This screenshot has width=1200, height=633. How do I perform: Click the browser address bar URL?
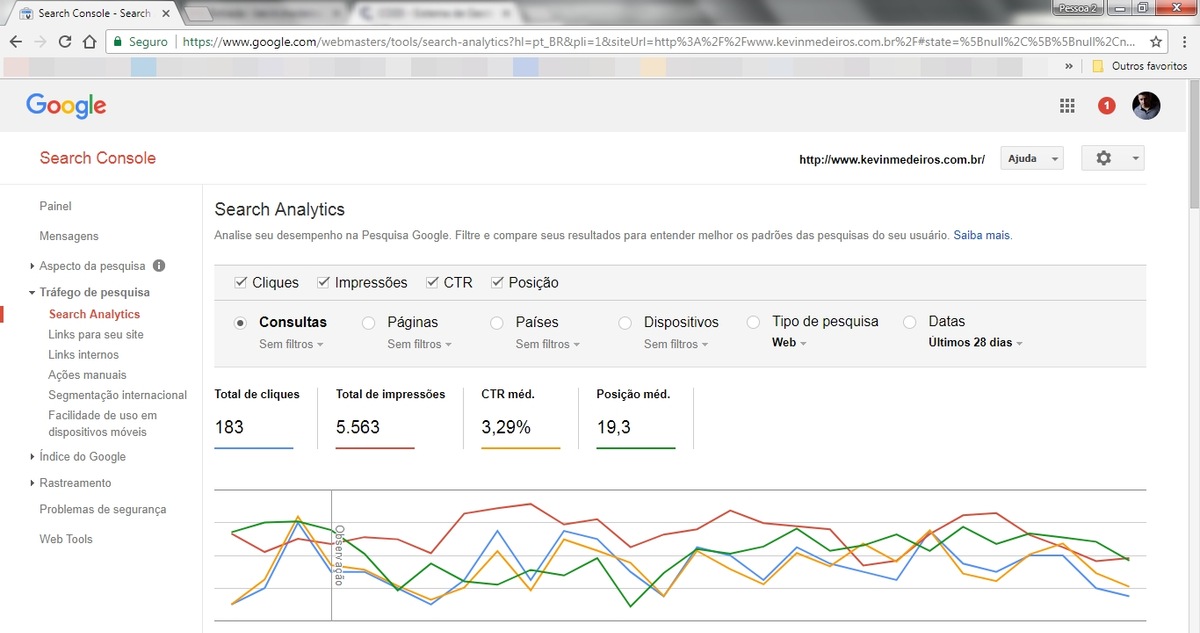[660, 42]
